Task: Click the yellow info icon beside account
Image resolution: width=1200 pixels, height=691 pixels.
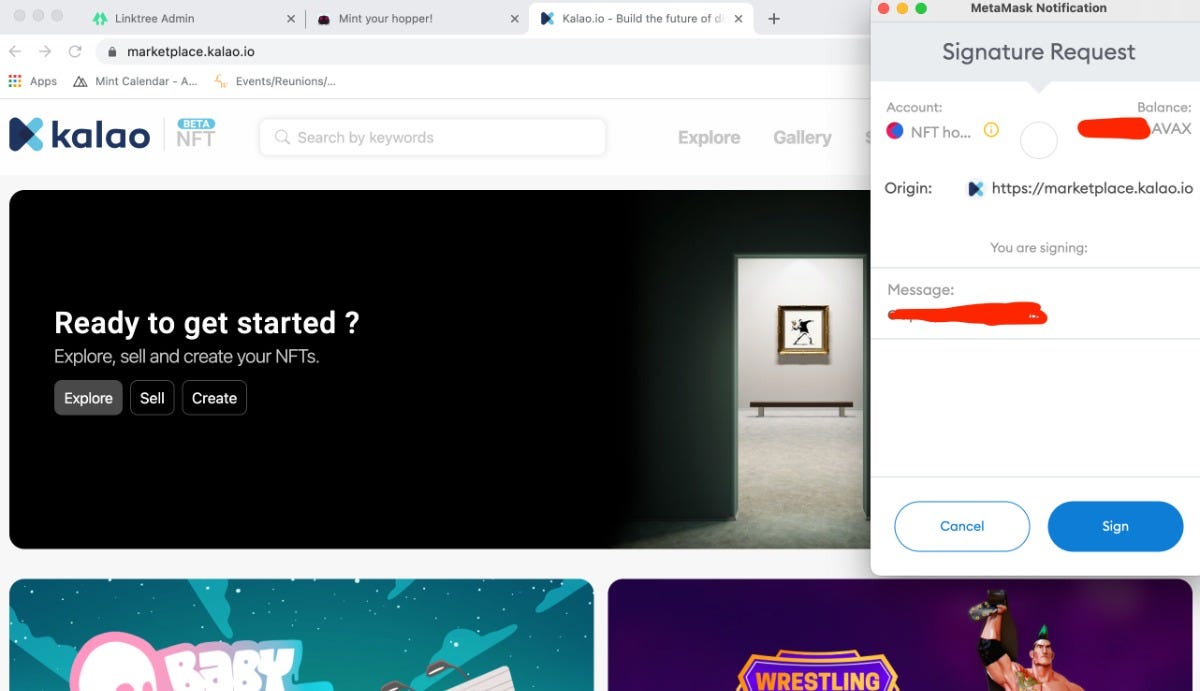Action: click(x=991, y=130)
